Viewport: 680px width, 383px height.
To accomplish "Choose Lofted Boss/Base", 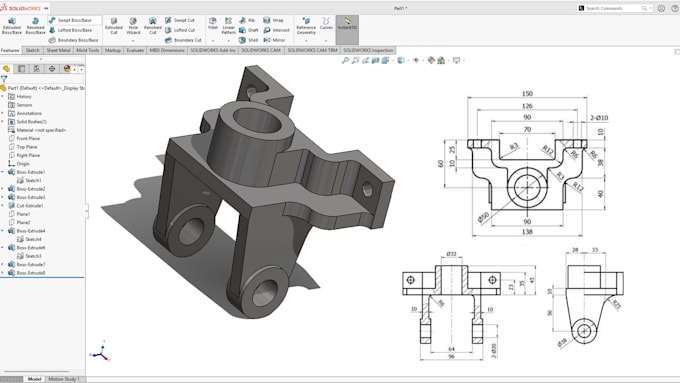I will pyautogui.click(x=70, y=30).
